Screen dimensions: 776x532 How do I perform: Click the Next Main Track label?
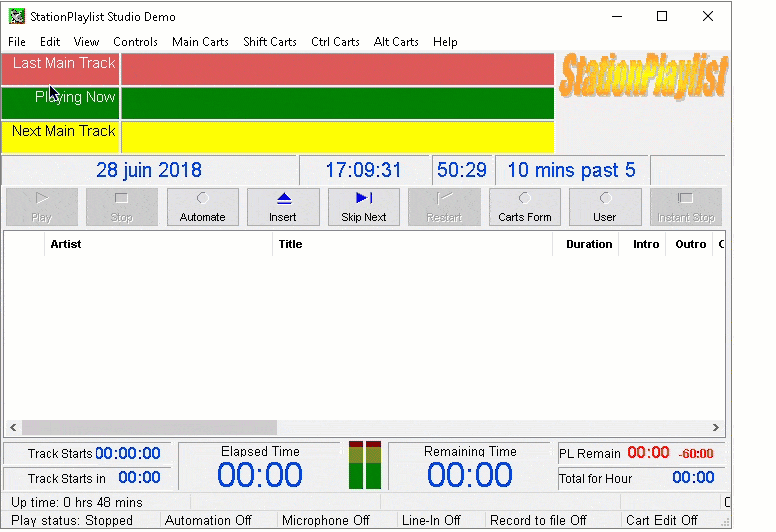click(61, 137)
